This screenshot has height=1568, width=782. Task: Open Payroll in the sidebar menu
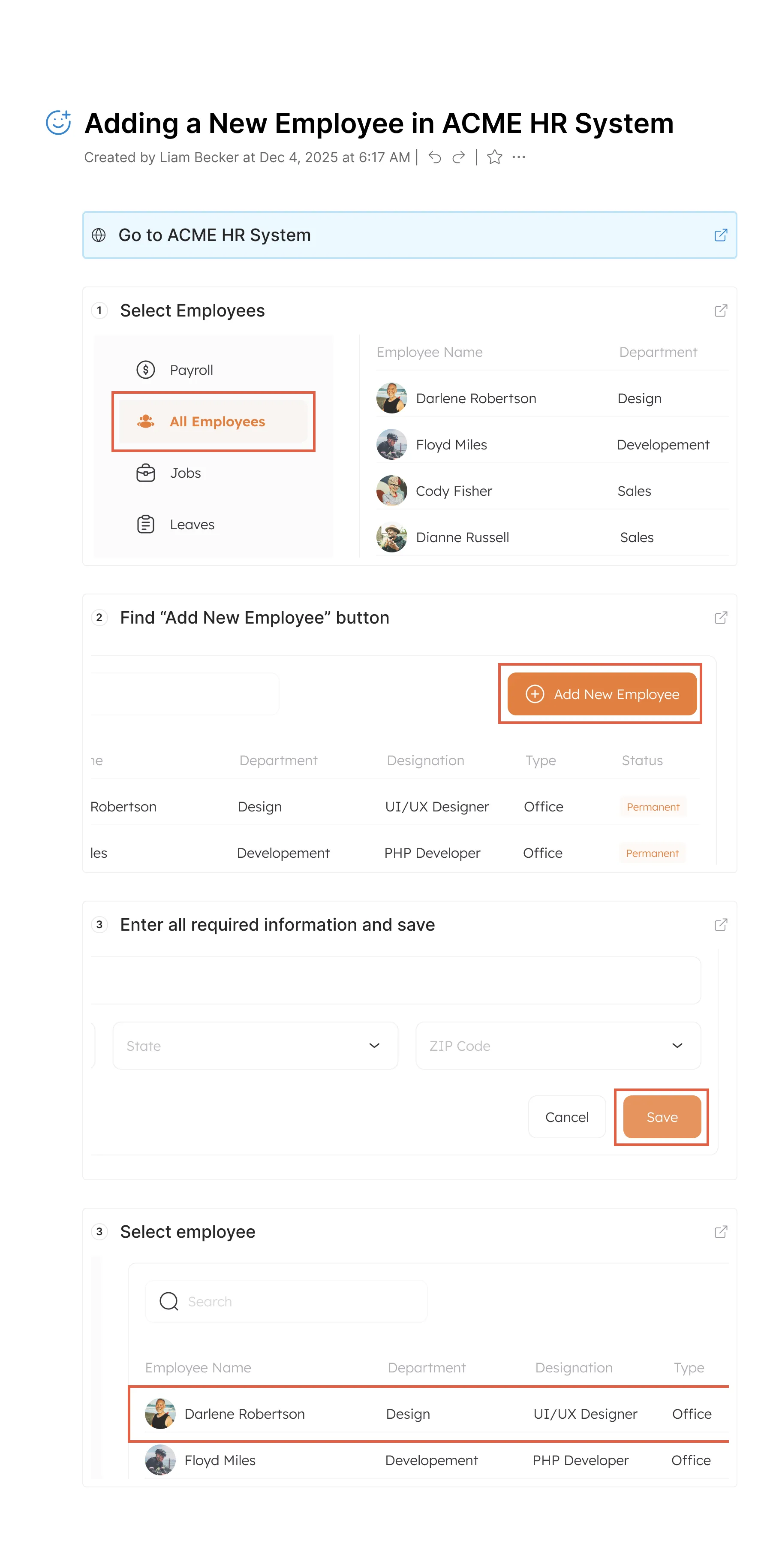tap(190, 370)
